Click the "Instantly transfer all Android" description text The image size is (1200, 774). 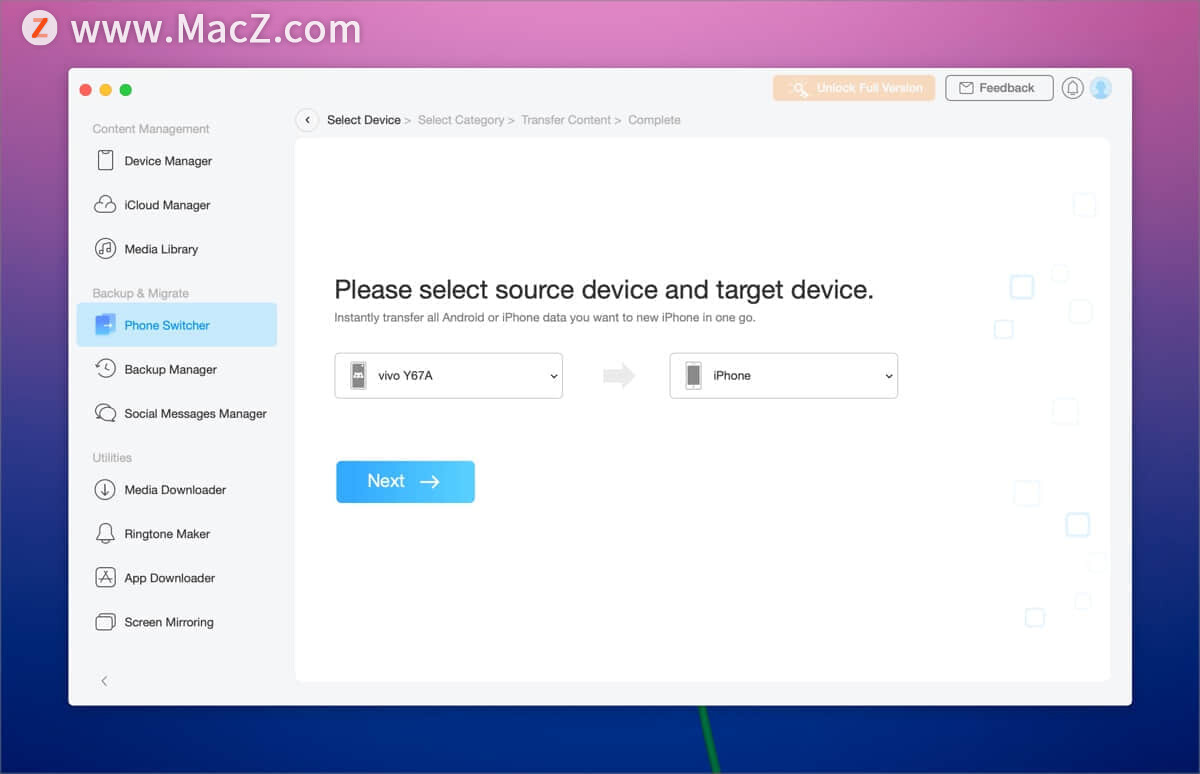544,317
